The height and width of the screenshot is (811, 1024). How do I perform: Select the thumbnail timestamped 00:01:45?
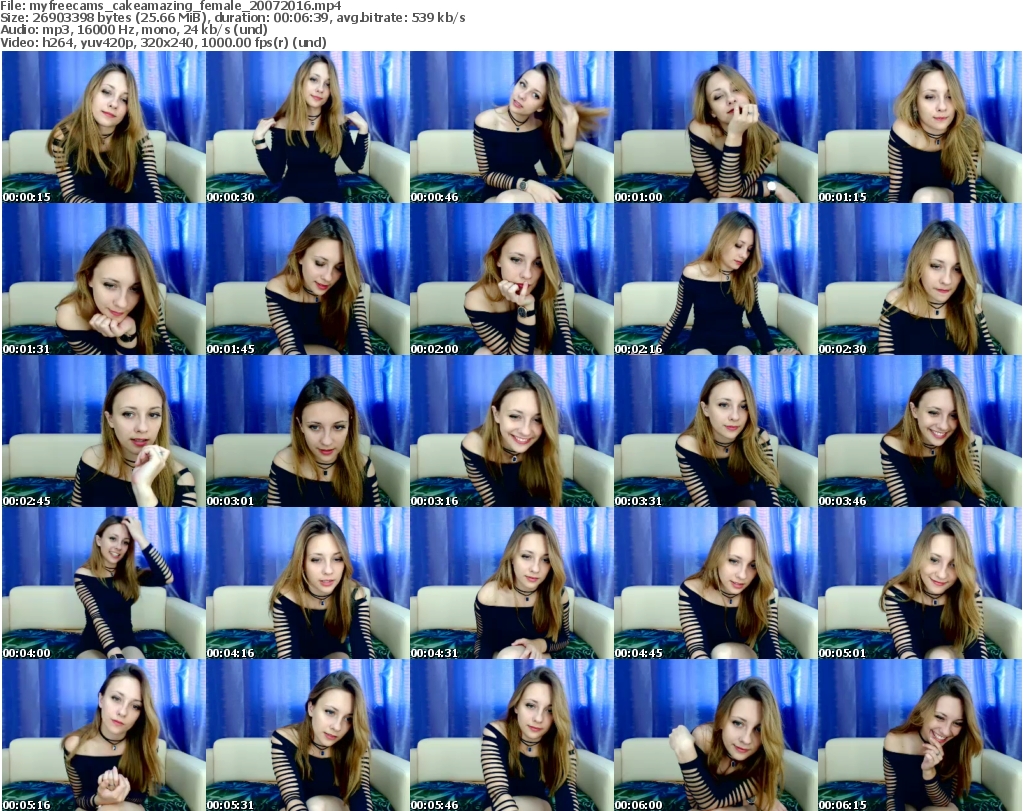coord(308,279)
